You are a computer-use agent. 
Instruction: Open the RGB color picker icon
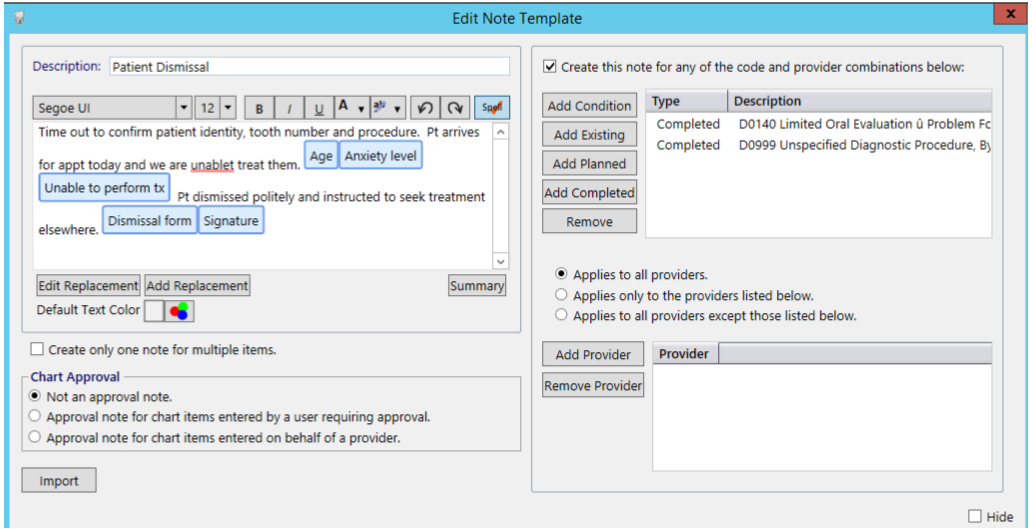(179, 311)
